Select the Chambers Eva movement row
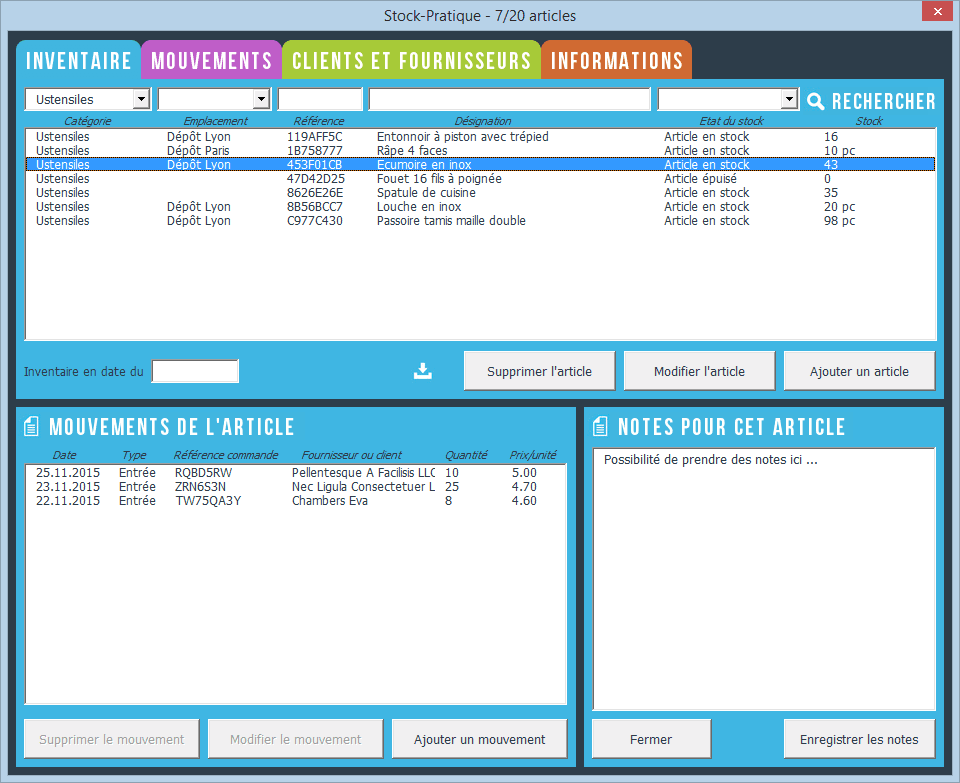The width and height of the screenshot is (960, 783). 295,501
